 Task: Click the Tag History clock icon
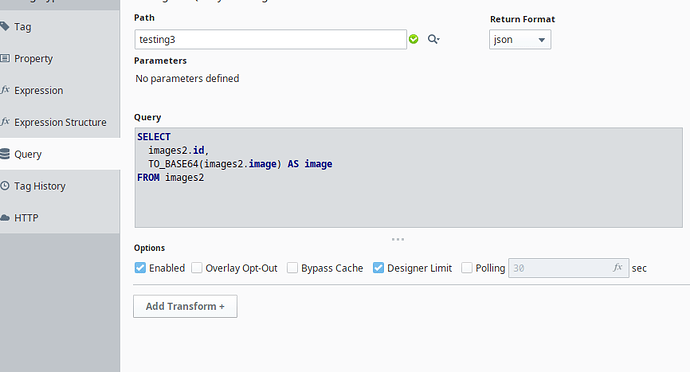(4, 186)
